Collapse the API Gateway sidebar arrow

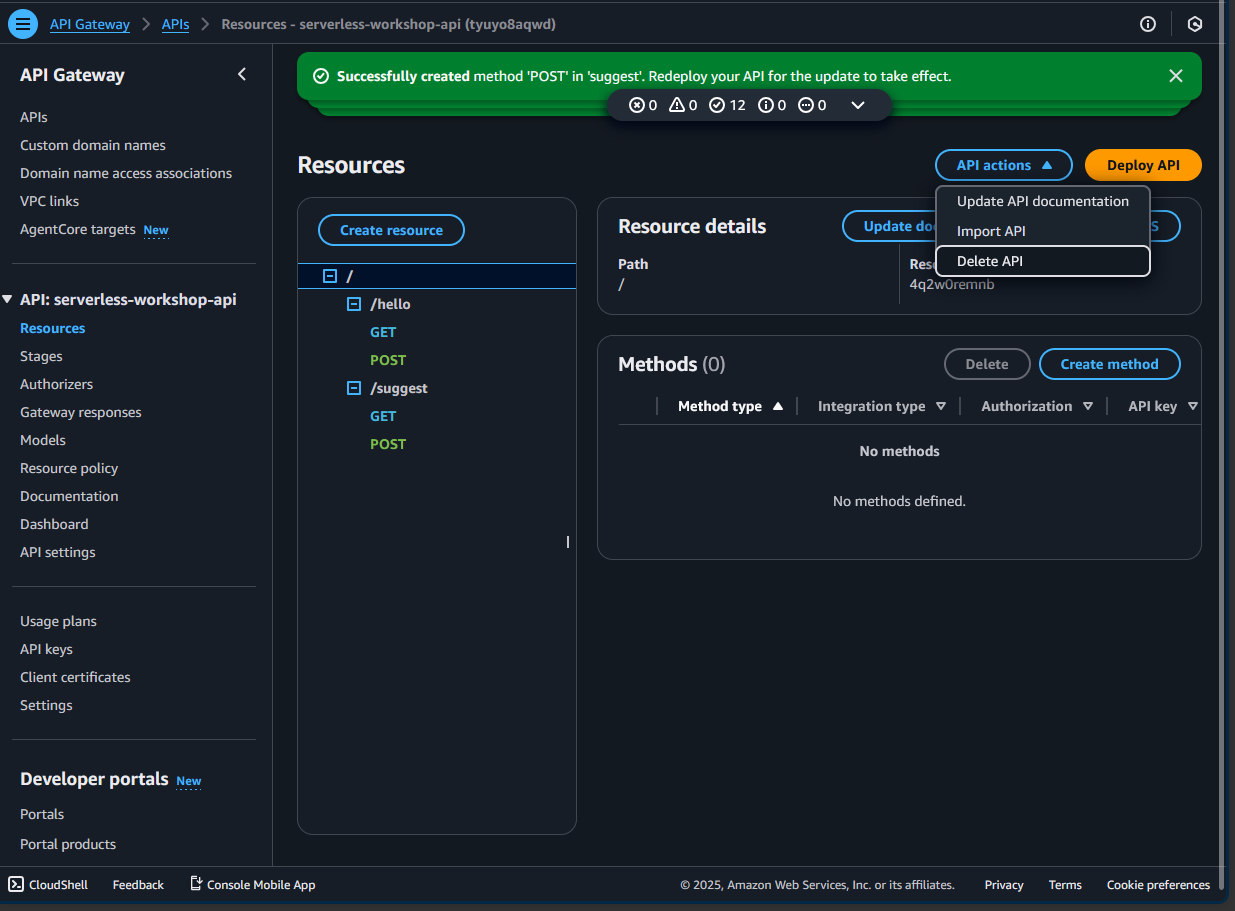242,74
